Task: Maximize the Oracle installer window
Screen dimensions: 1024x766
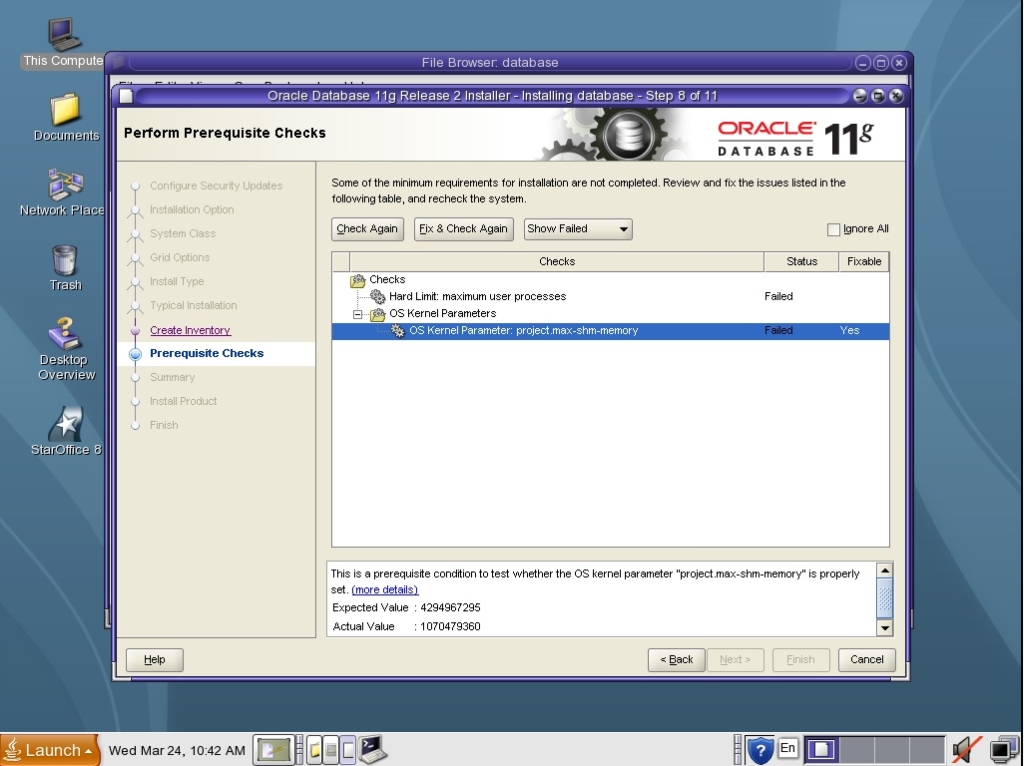Action: point(878,96)
